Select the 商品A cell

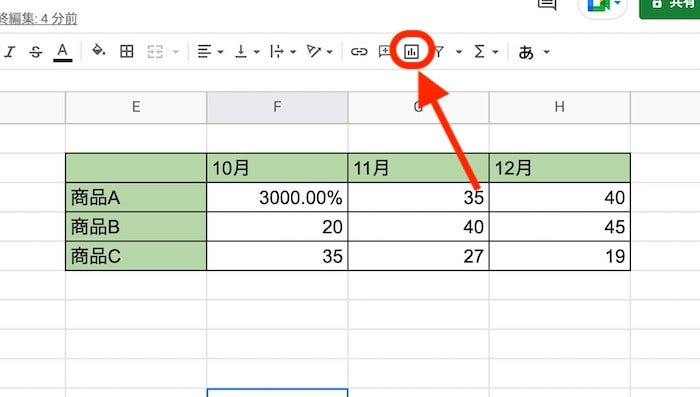click(136, 197)
